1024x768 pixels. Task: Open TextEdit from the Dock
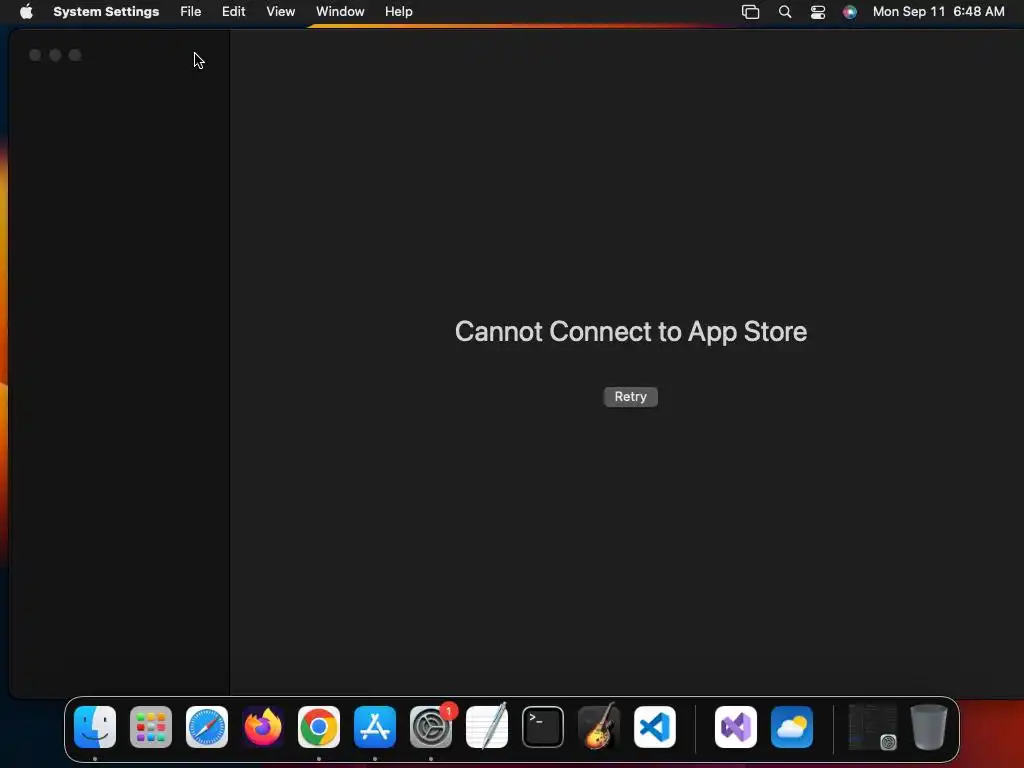pos(487,727)
